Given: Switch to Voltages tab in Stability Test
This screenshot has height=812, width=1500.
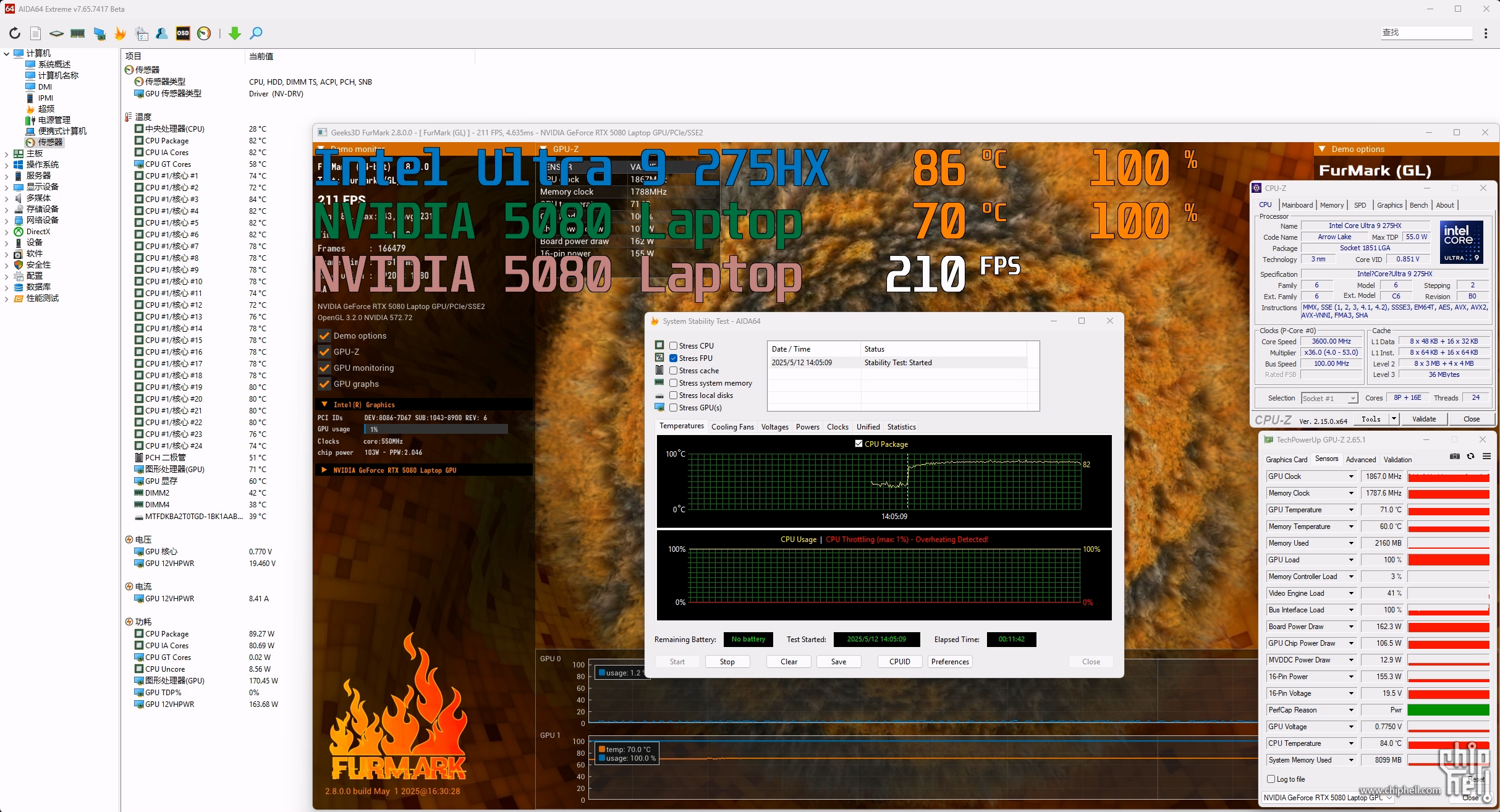Looking at the screenshot, I should coord(774,427).
